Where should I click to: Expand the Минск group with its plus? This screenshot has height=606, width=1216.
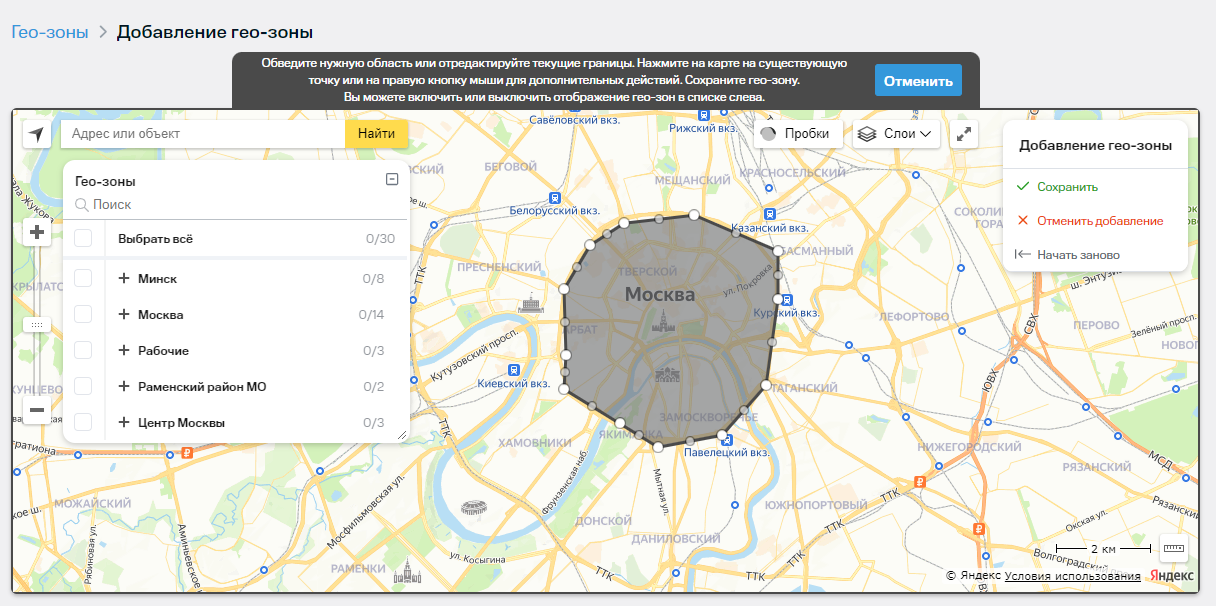pos(124,278)
